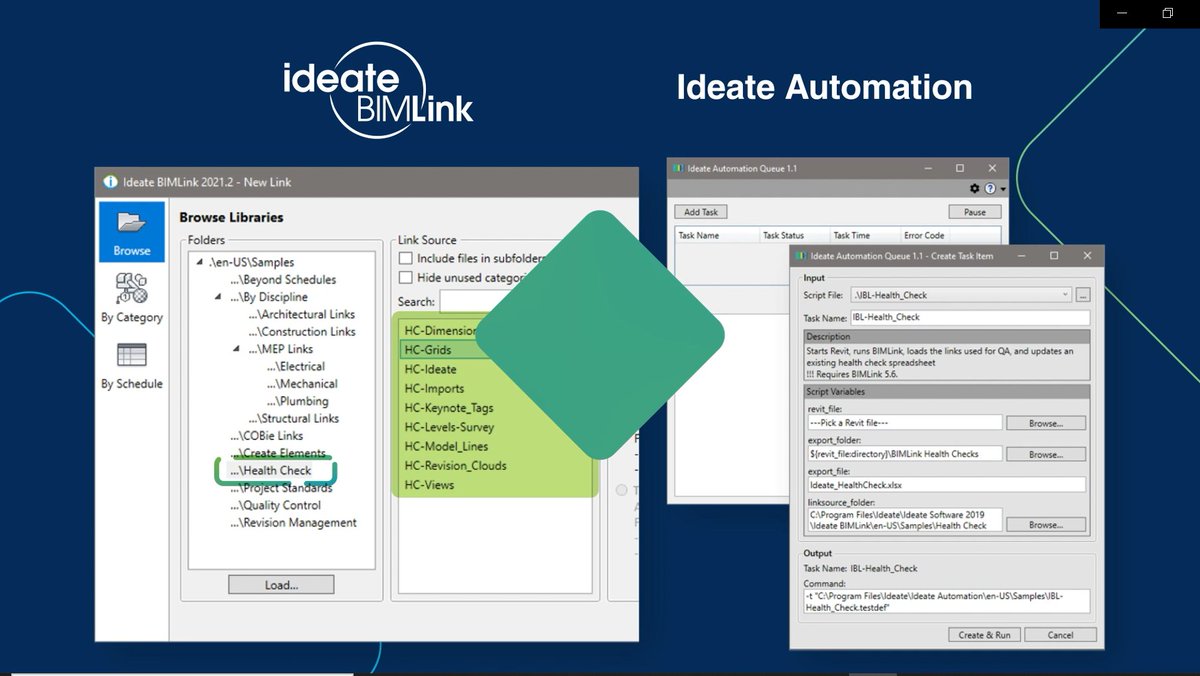Select the Plumbing folder
1200x676 pixels.
(x=297, y=401)
